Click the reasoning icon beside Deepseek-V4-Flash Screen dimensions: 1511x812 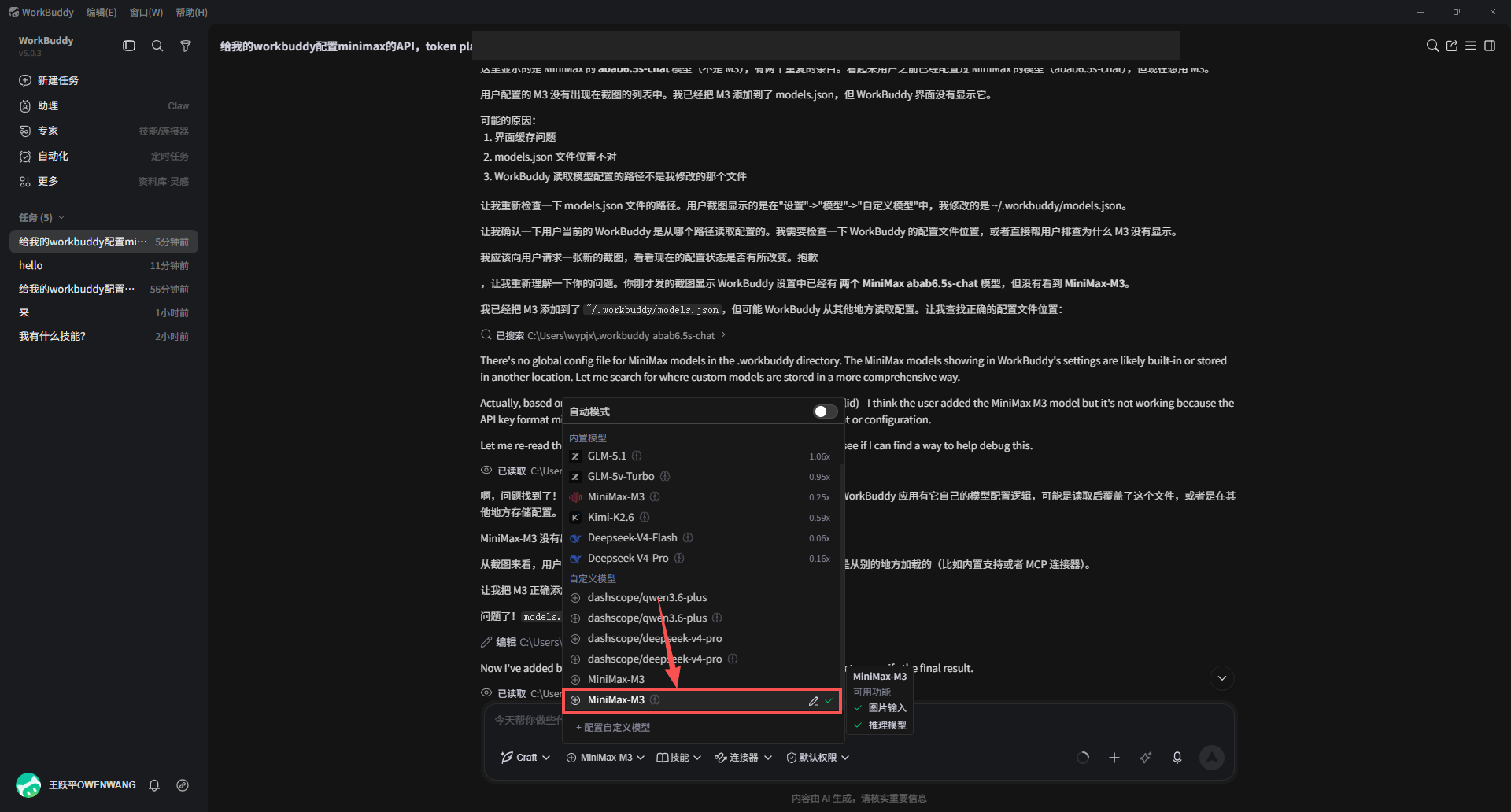[688, 538]
